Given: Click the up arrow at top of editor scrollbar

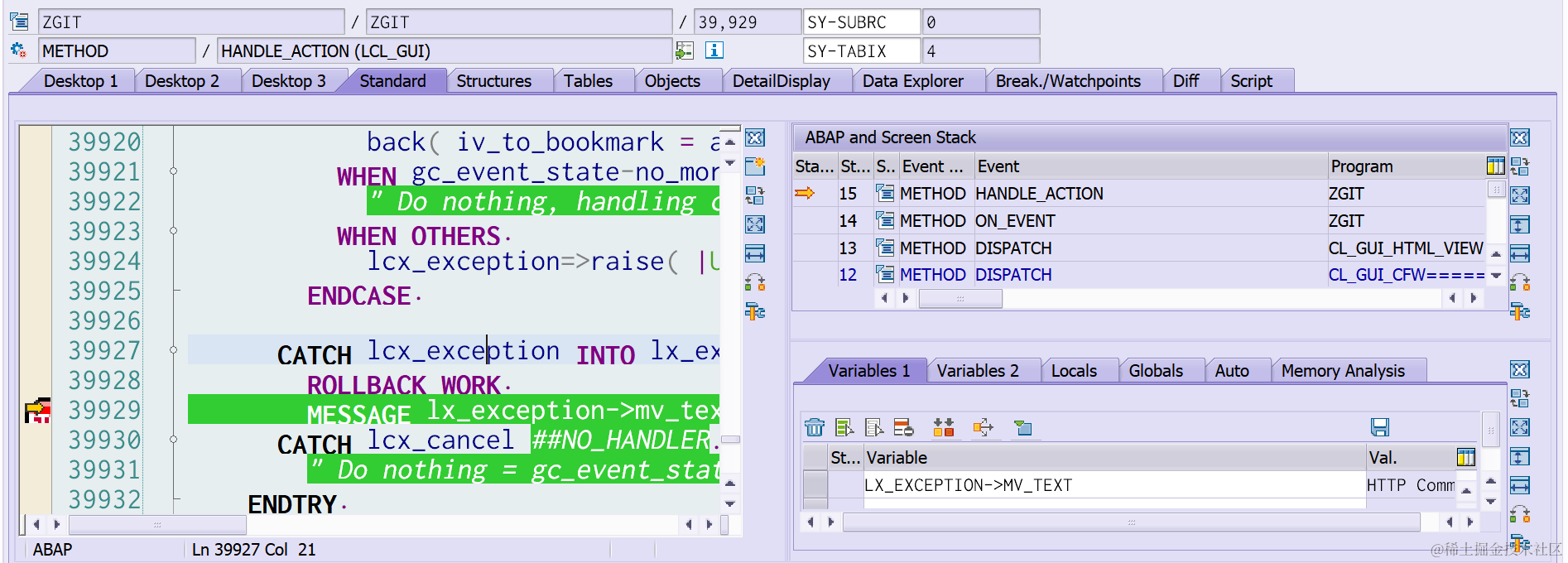Looking at the screenshot, I should coord(730,142).
